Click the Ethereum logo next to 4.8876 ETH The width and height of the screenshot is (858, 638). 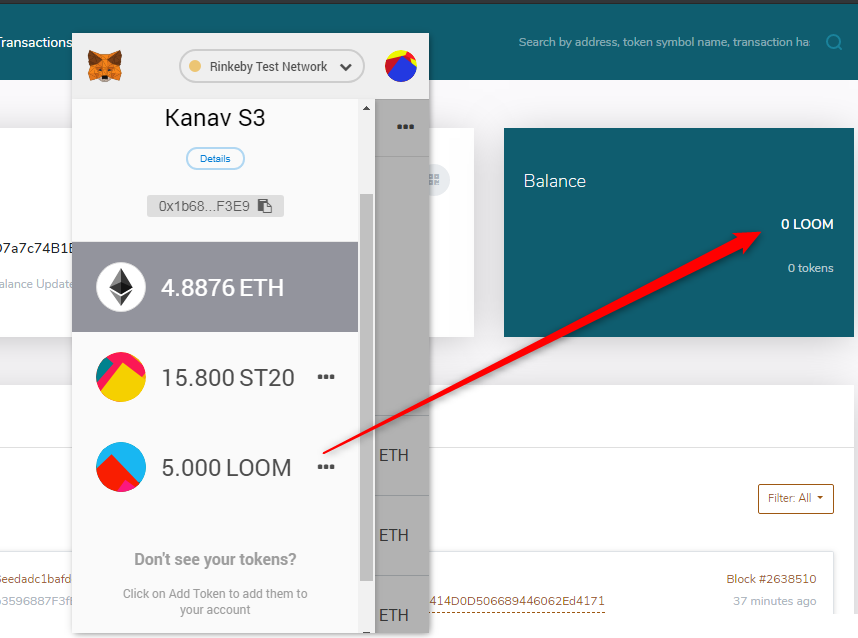click(x=120, y=287)
